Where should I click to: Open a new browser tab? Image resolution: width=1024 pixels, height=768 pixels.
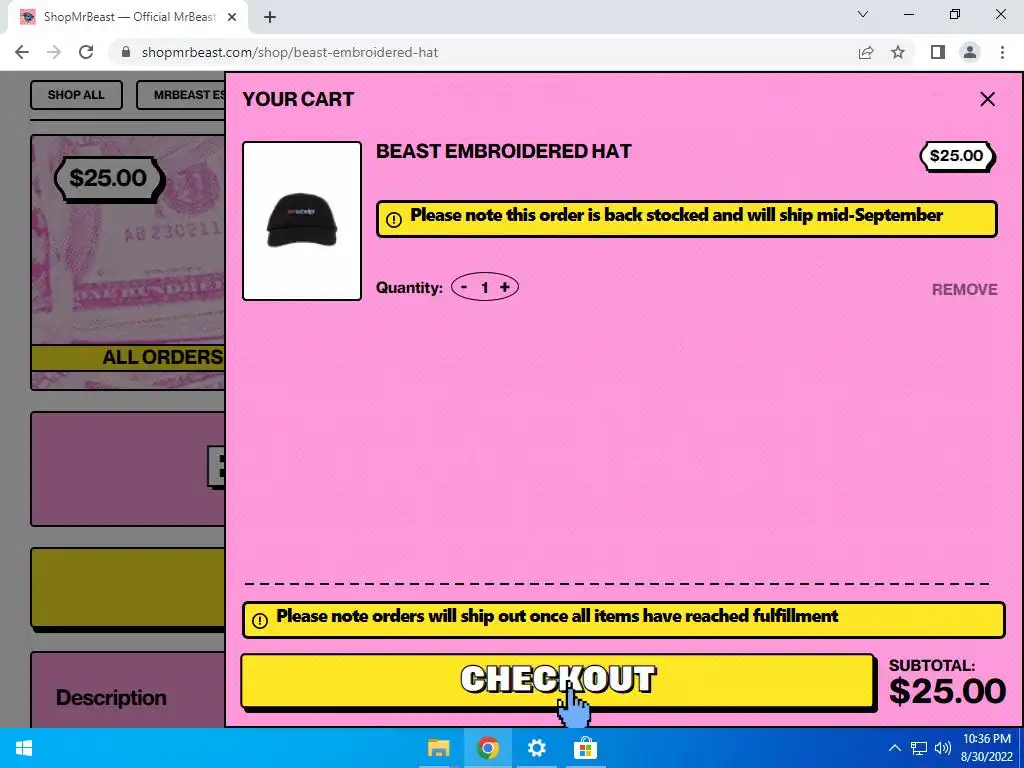click(270, 17)
